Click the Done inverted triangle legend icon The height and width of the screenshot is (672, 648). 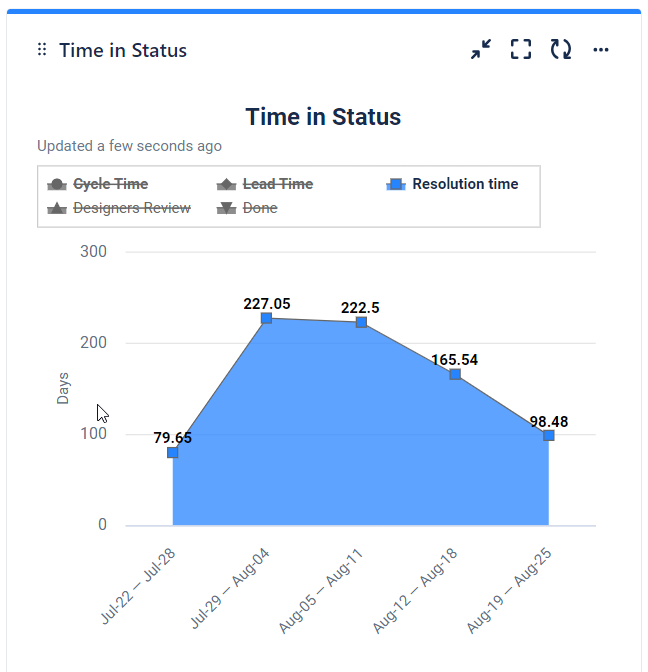(227, 208)
